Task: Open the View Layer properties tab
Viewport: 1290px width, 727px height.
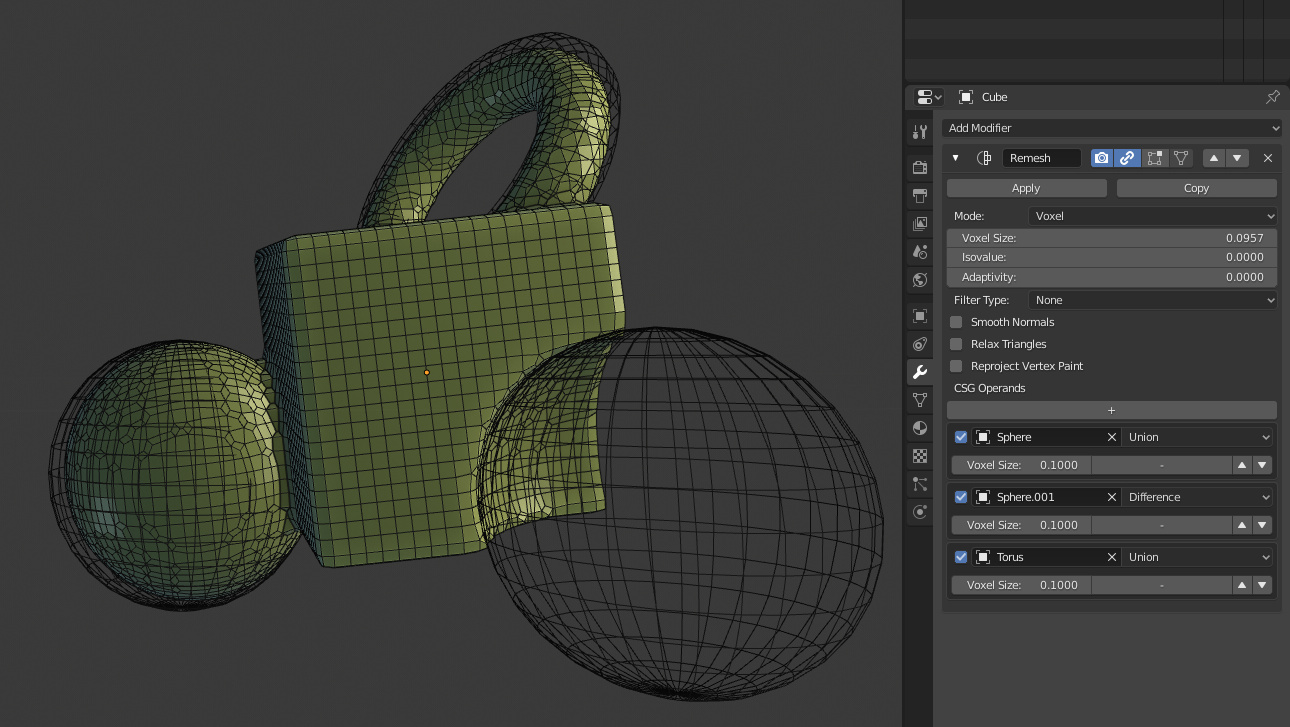Action: coord(920,224)
